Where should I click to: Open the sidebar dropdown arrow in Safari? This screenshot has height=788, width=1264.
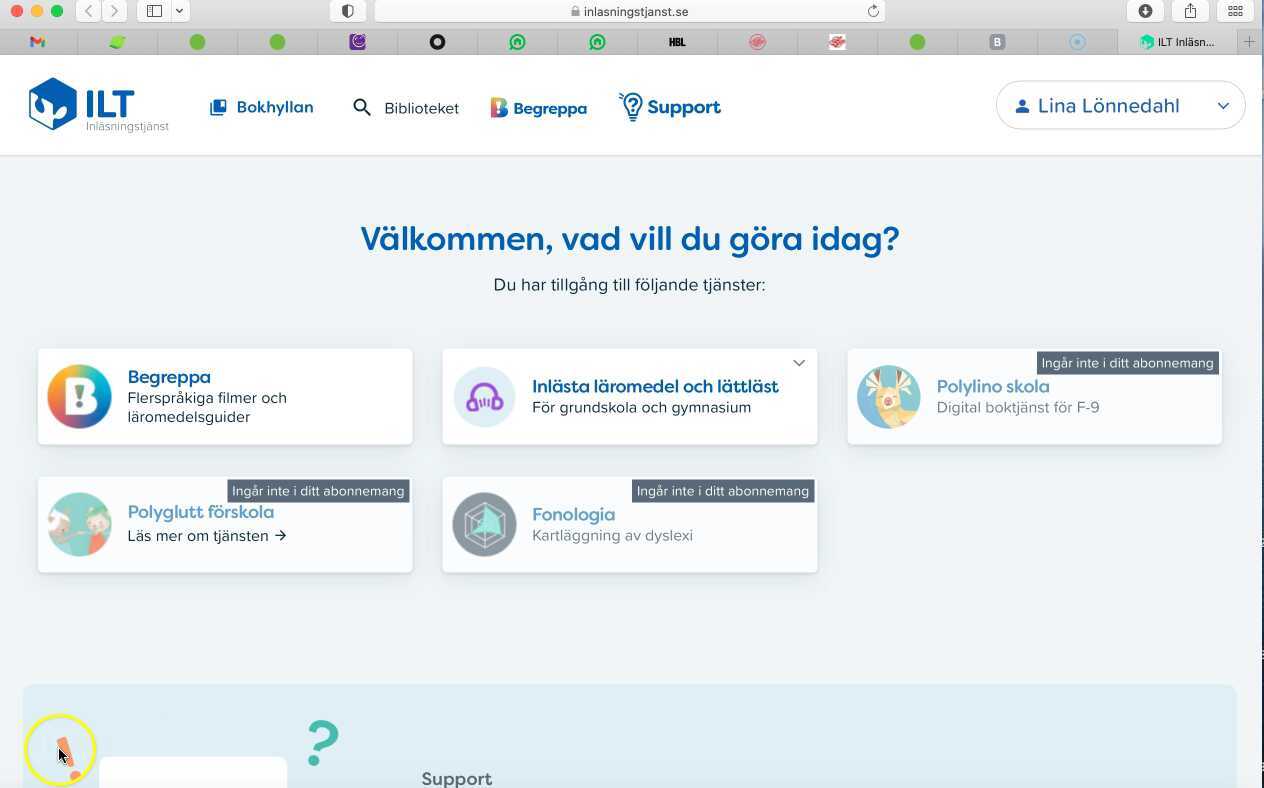(x=179, y=11)
